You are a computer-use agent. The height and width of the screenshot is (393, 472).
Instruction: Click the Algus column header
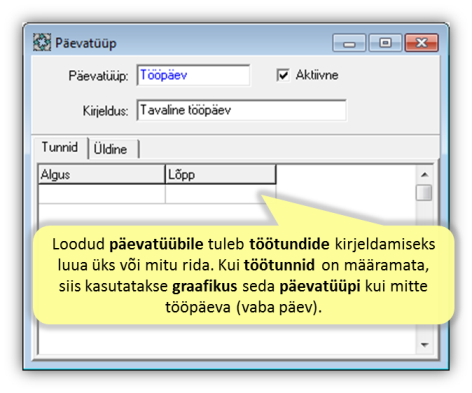click(x=102, y=174)
